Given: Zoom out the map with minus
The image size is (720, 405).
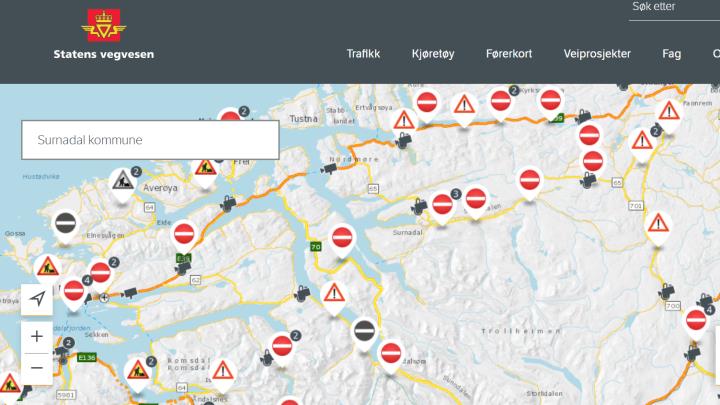Looking at the screenshot, I should [x=37, y=368].
